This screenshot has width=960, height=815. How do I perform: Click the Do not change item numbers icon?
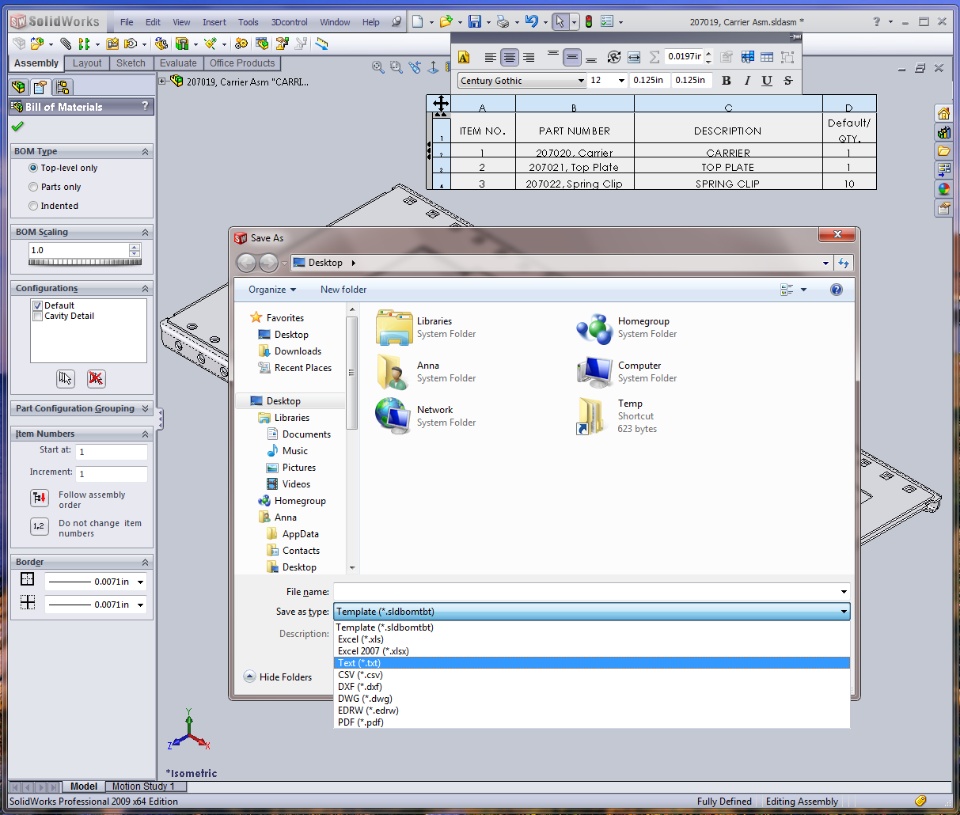click(x=39, y=526)
